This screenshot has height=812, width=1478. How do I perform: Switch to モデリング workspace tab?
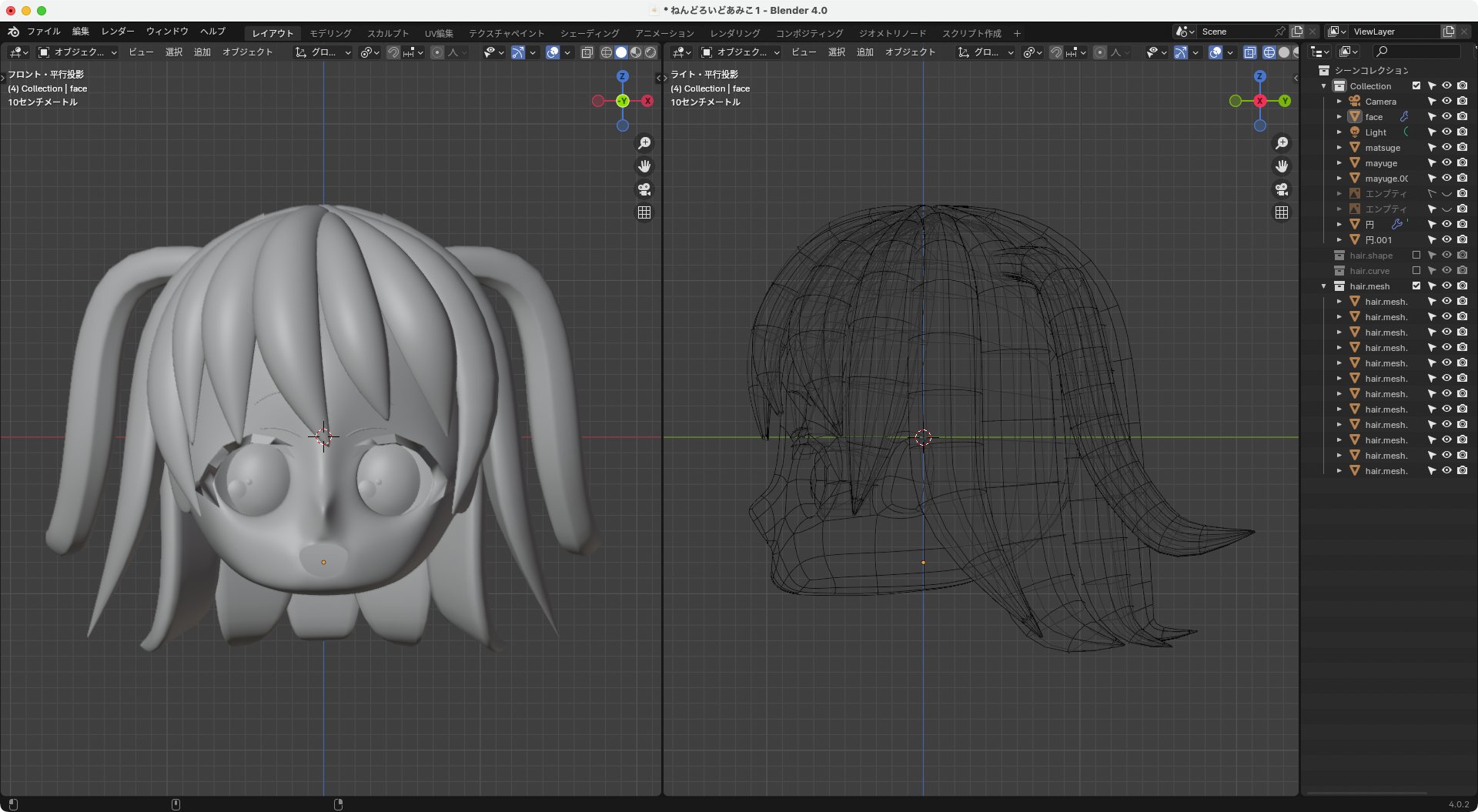tap(330, 33)
